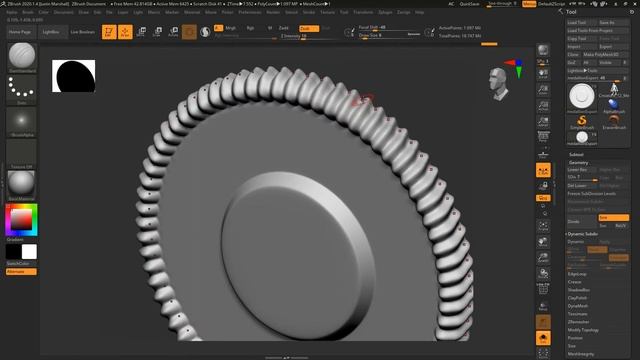The height and width of the screenshot is (360, 640).
Task: Click Save As in Tool panel
Action: pyautogui.click(x=613, y=22)
